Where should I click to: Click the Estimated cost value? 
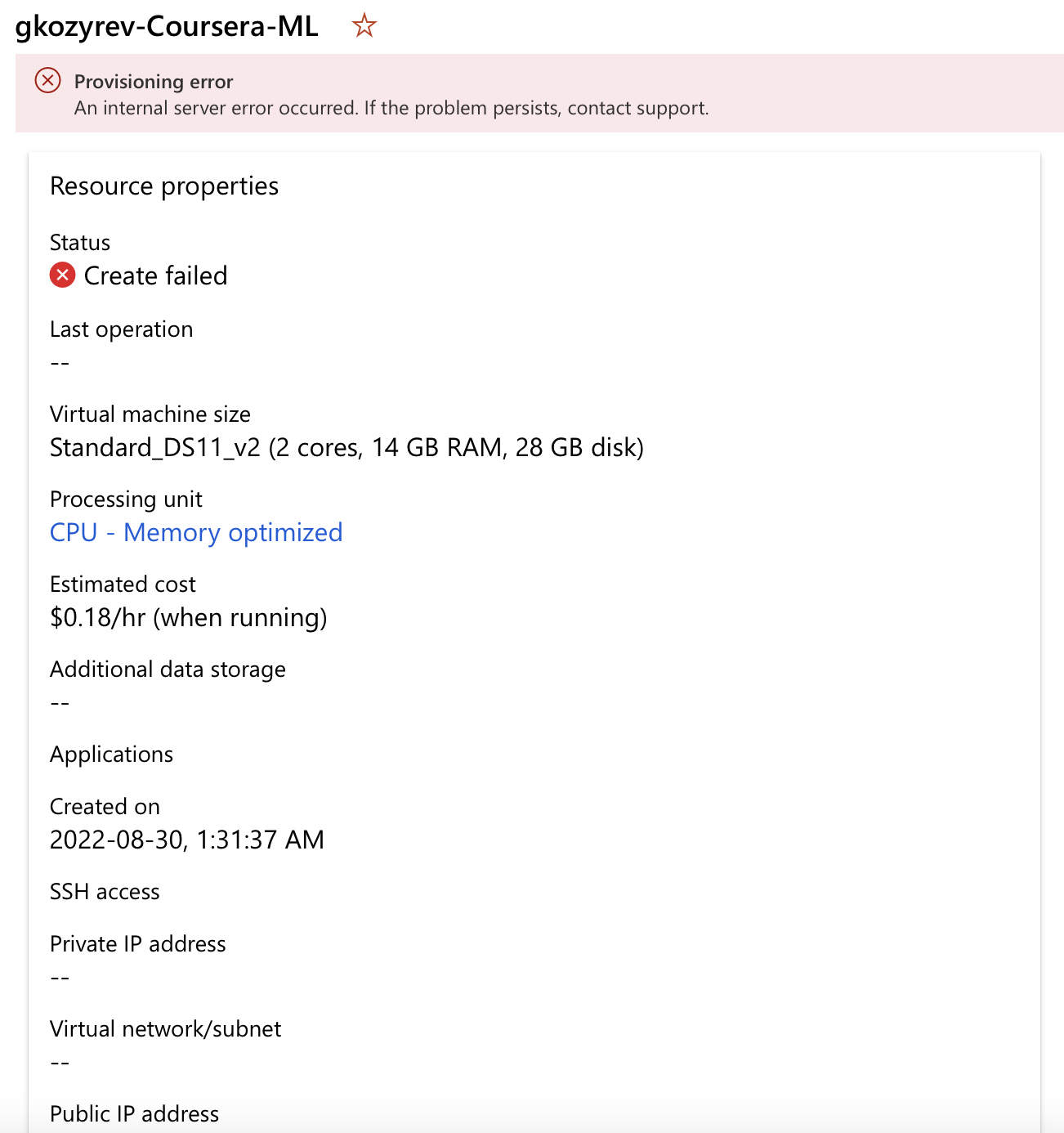pyautogui.click(x=188, y=618)
